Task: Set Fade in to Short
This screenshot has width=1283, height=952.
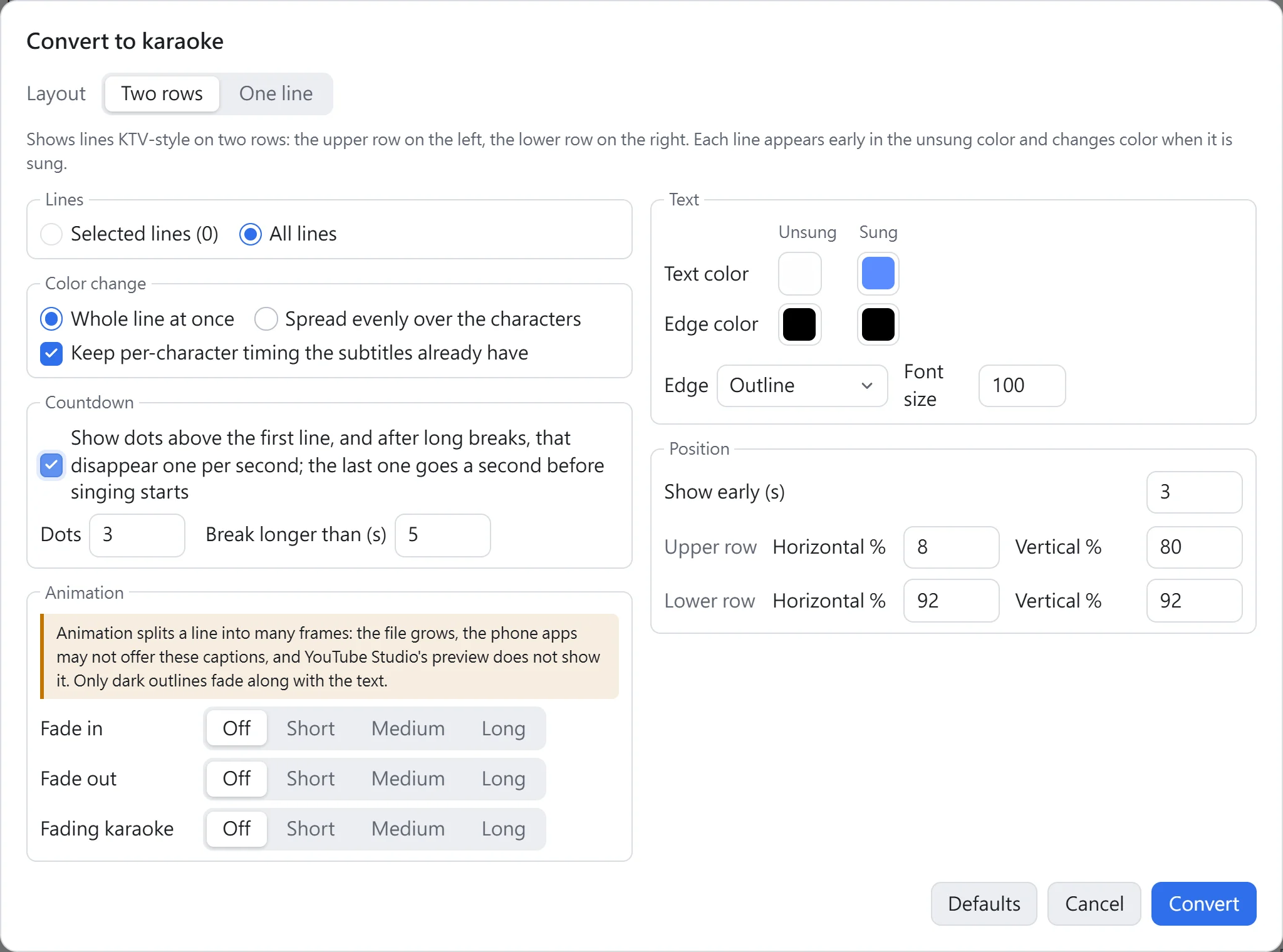Action: (x=311, y=728)
